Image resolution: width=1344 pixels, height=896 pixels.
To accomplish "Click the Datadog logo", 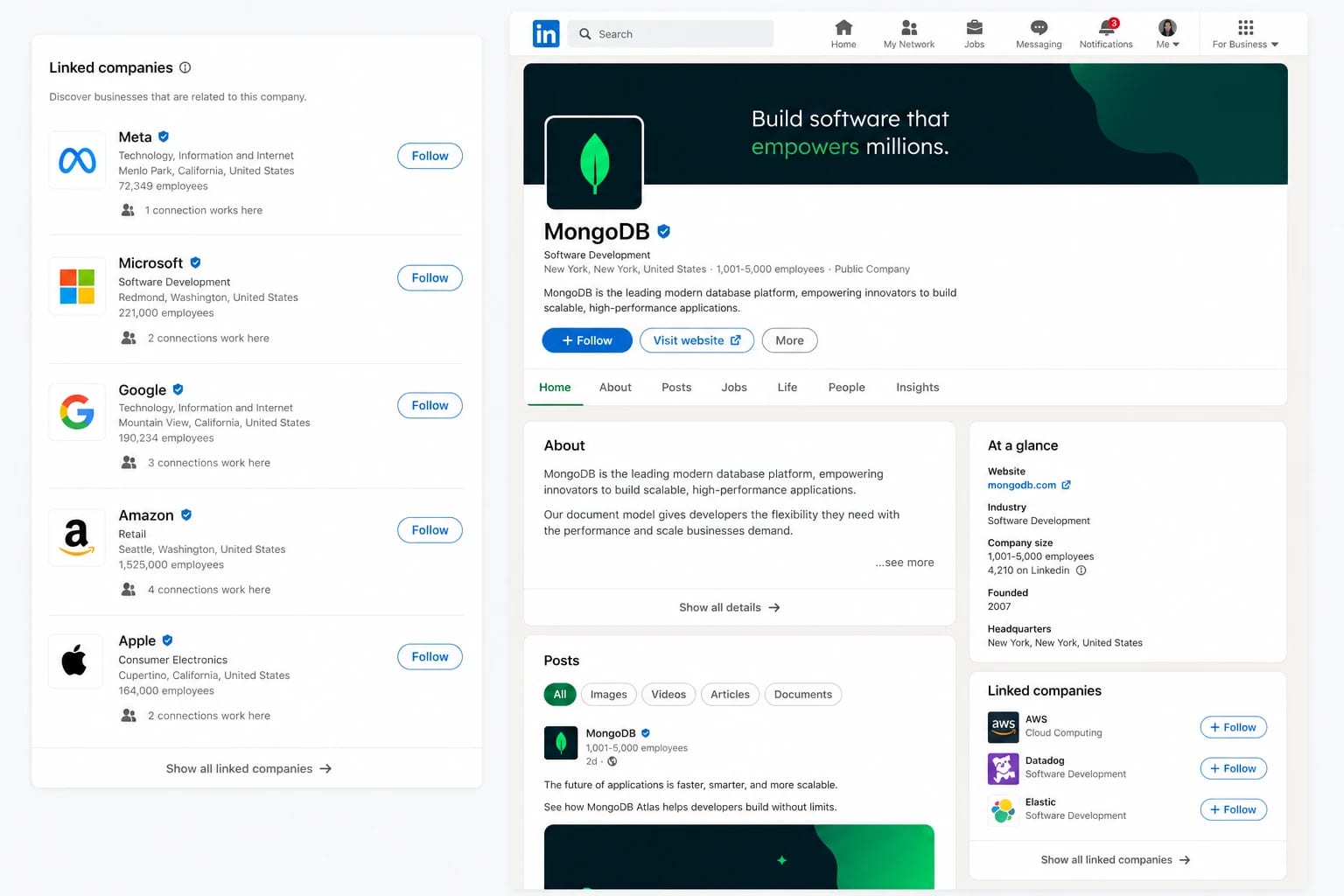I will [x=1003, y=768].
